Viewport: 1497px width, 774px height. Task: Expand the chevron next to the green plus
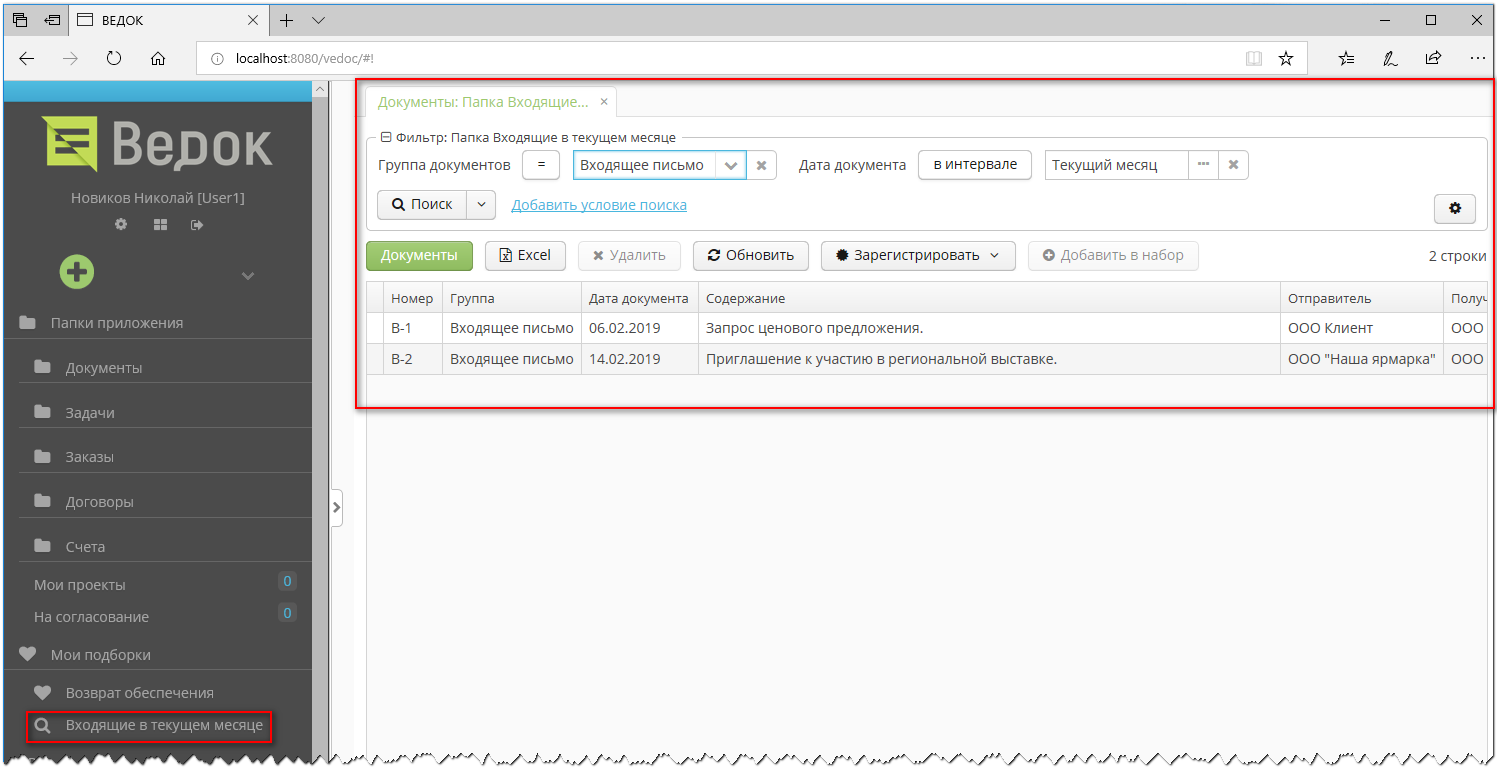point(247,275)
